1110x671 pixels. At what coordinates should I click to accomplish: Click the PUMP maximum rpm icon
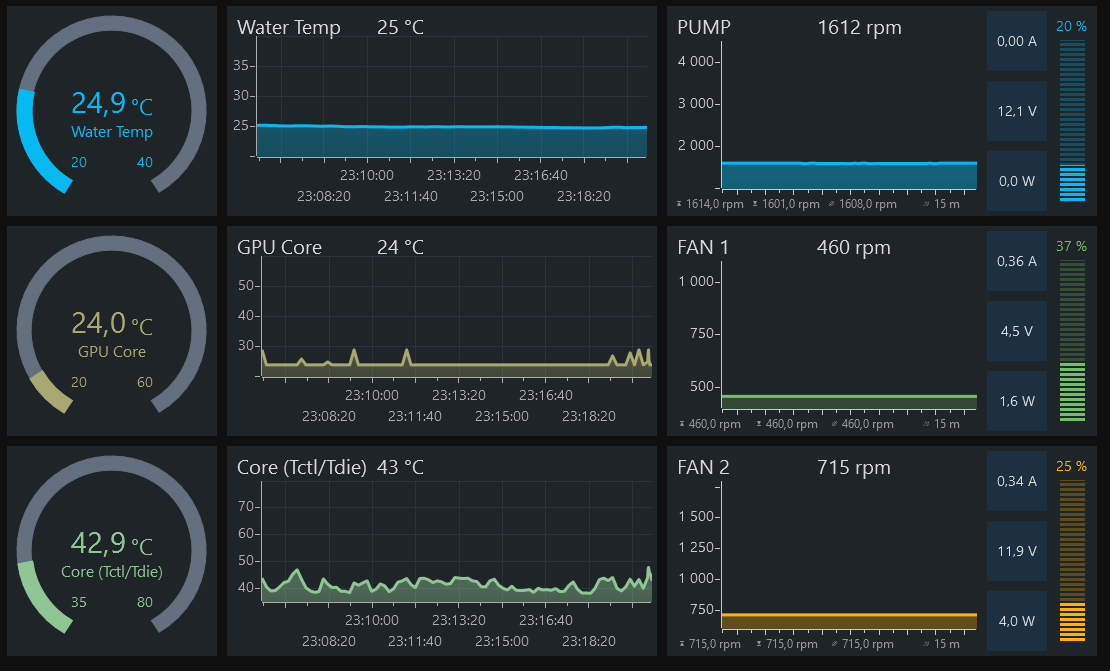tap(680, 204)
